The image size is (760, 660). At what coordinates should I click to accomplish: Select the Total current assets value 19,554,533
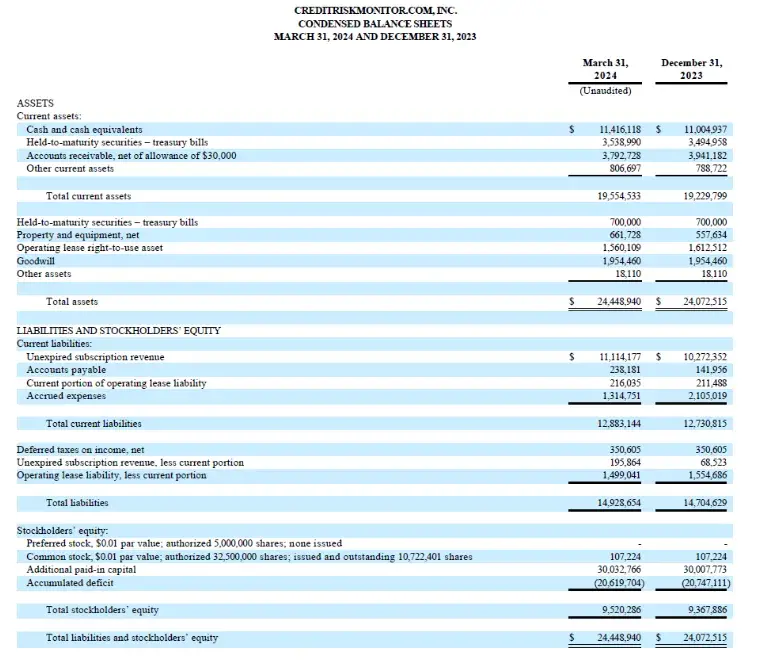[620, 196]
